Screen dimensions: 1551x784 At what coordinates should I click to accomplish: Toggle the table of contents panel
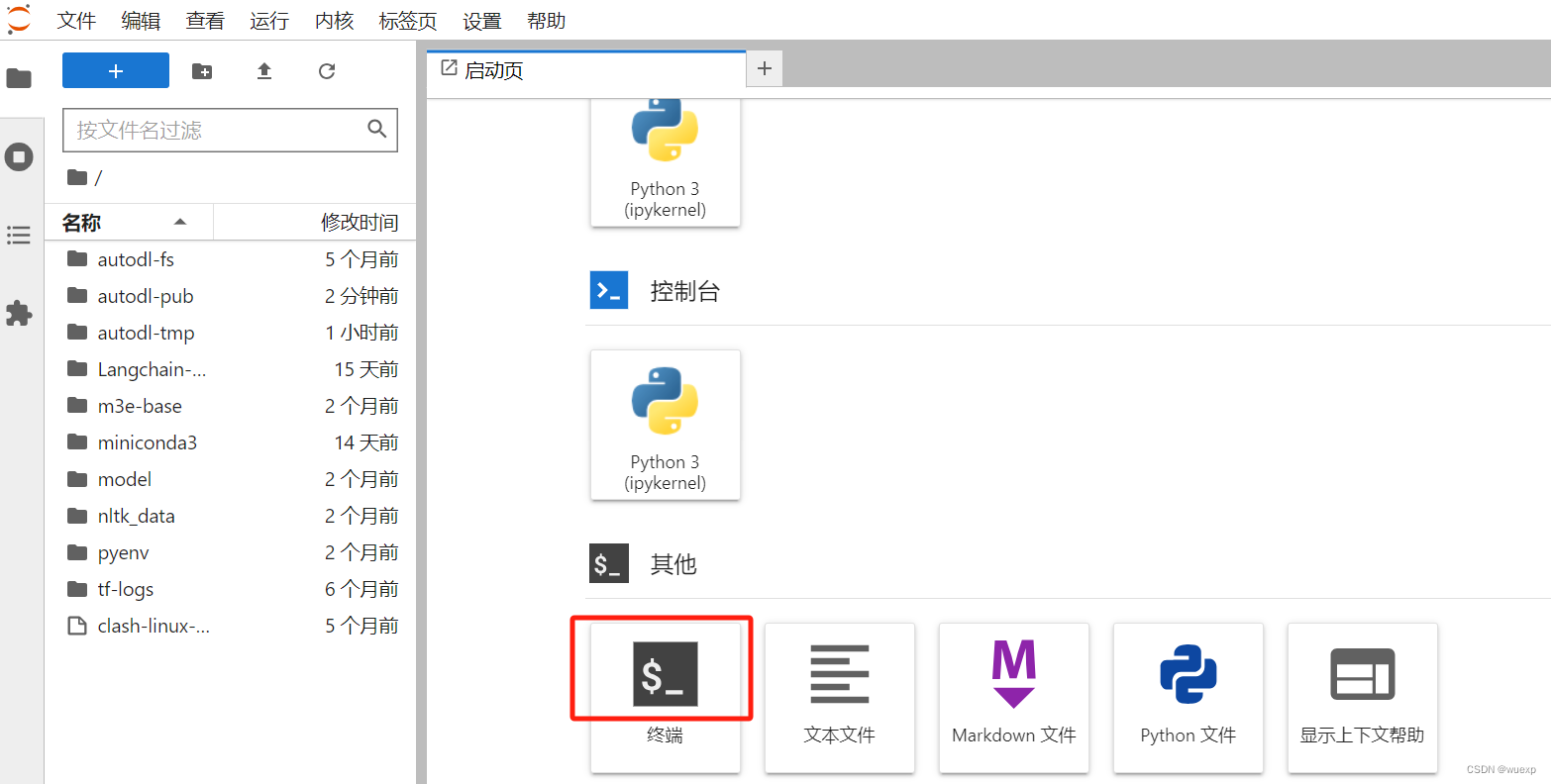20,235
